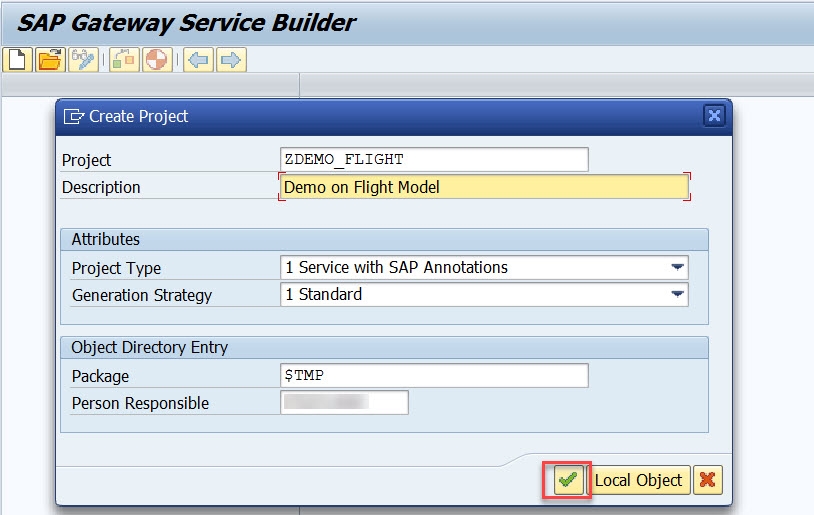Close the Create Project dialog window

714,116
